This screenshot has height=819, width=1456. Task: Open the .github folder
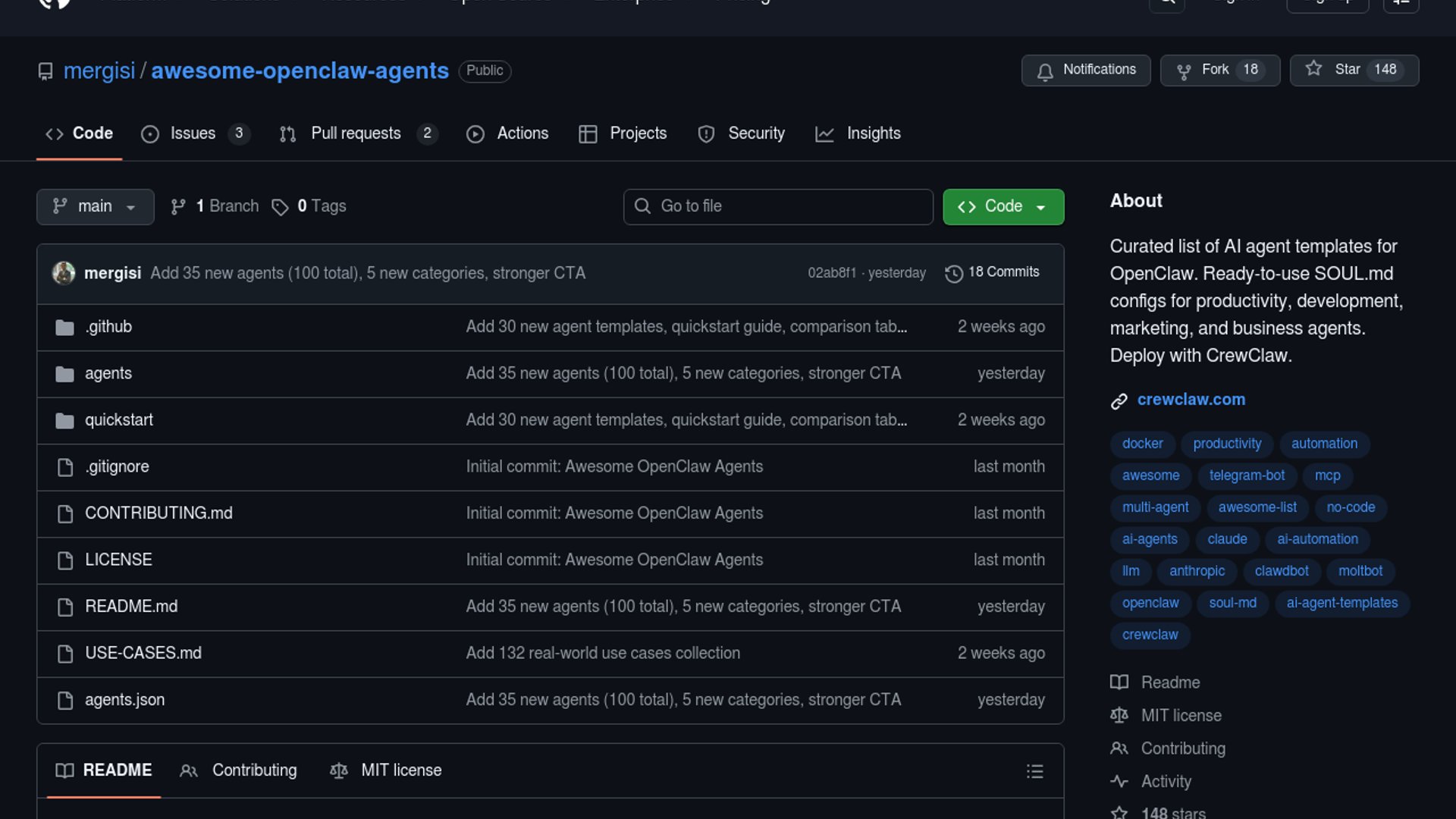point(108,327)
